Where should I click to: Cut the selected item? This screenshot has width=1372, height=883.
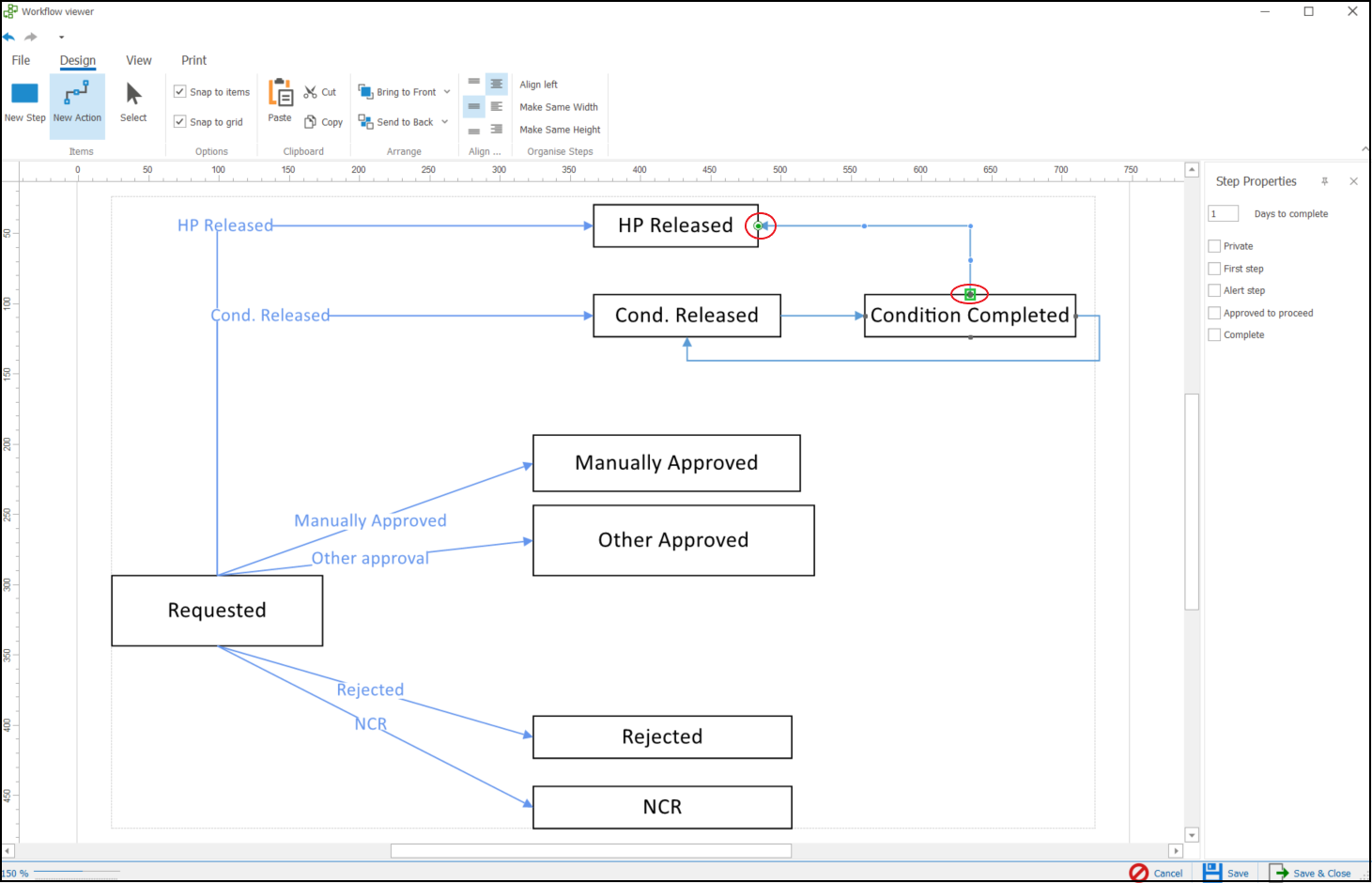coord(320,92)
